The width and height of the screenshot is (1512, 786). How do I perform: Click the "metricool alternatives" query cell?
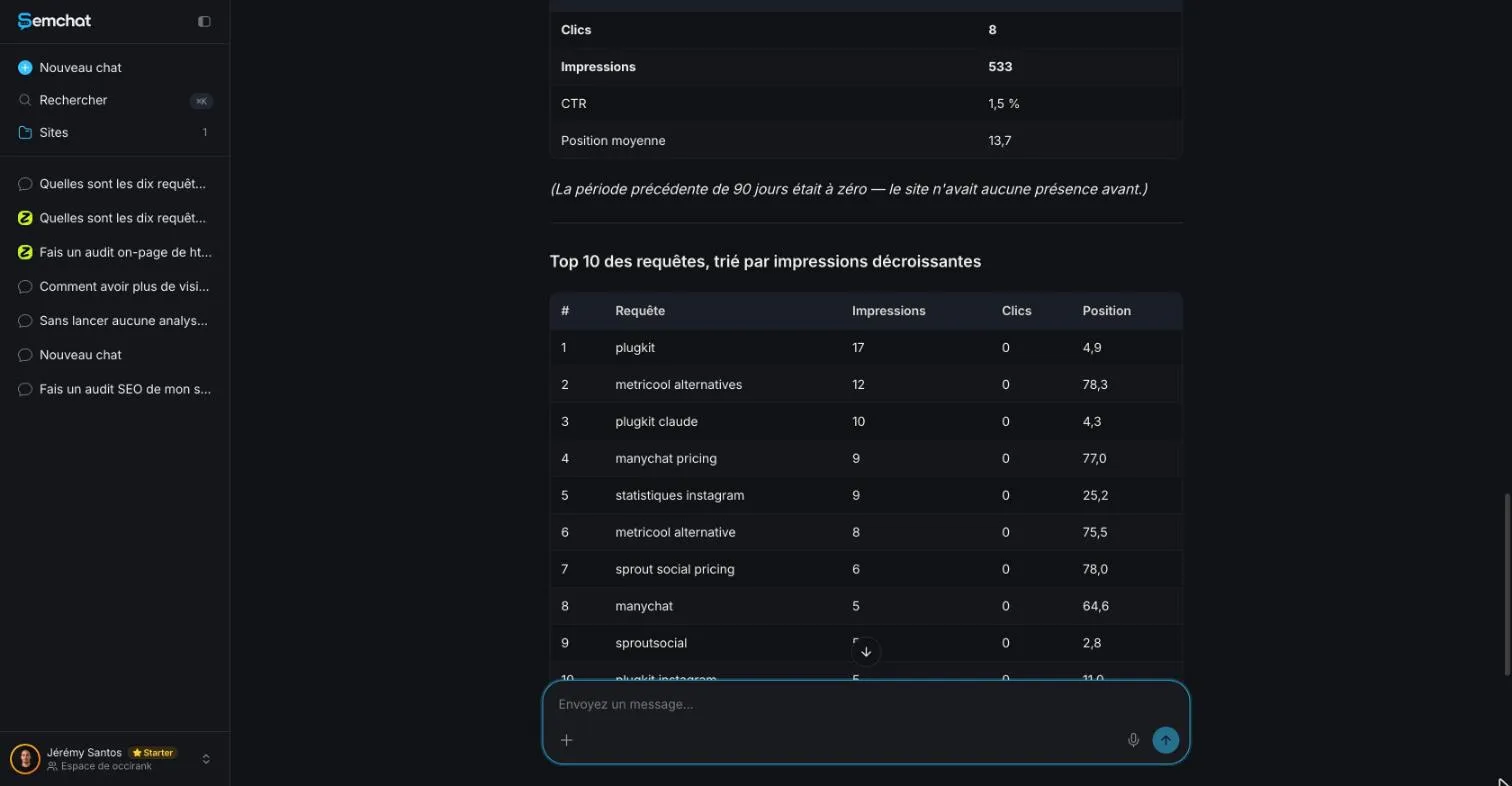tap(678, 384)
